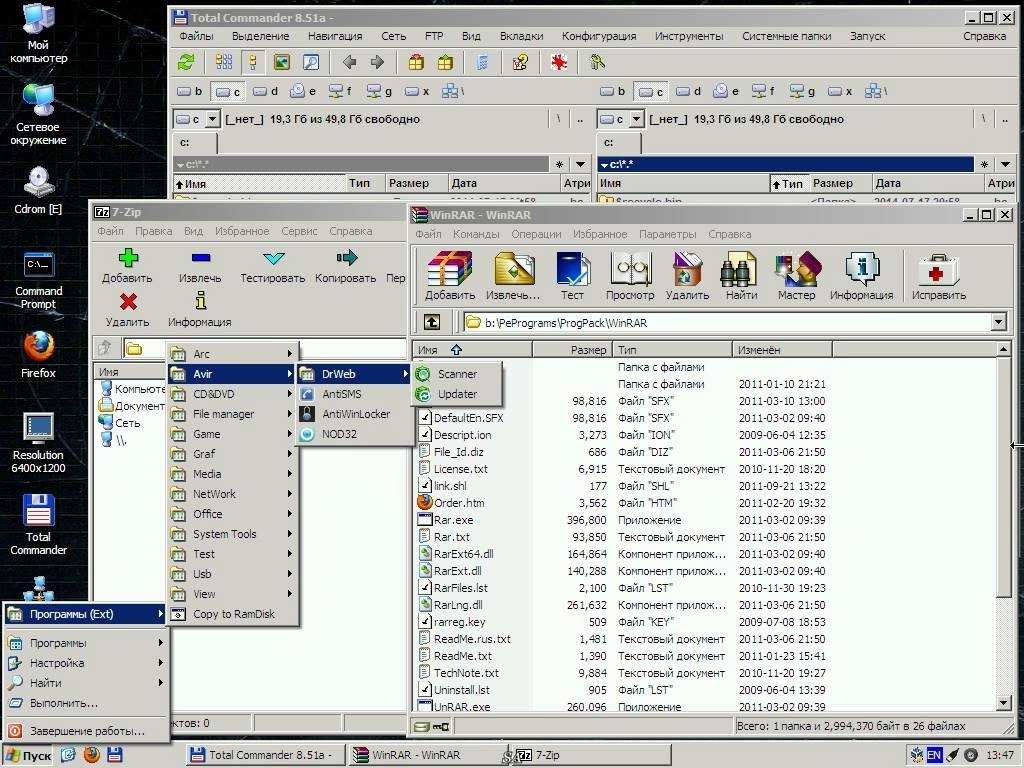This screenshot has height=768, width=1024.
Task: Select AntiWinLocker in Avir submenu
Action: click(x=355, y=414)
